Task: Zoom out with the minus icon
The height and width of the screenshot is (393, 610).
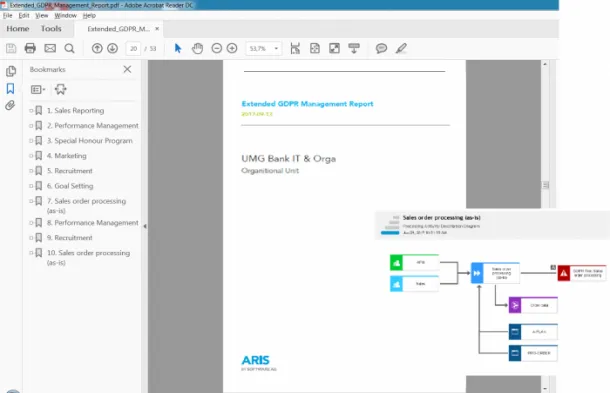Action: (217, 48)
